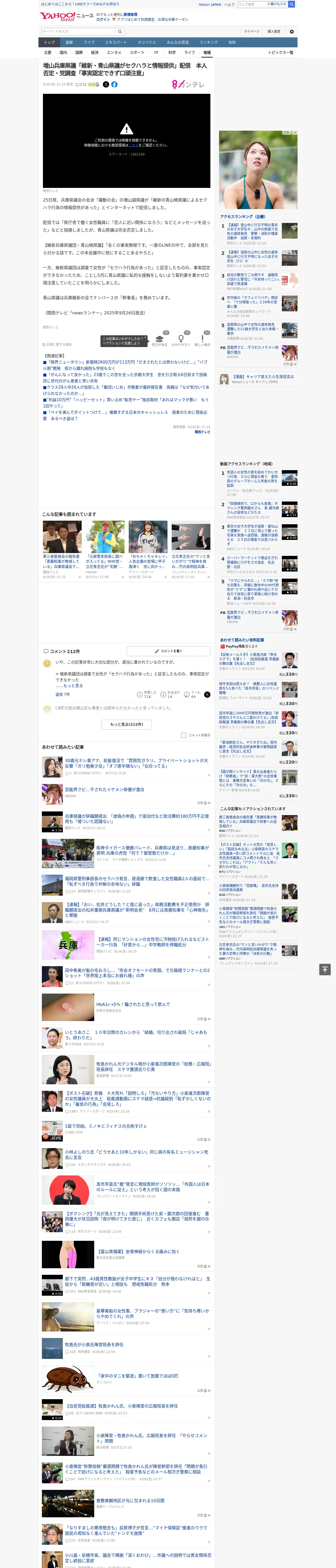Open related article about 限界ニュータウン
Image resolution: width=336 pixels, height=1568 pixels.
pyautogui.click(x=125, y=365)
